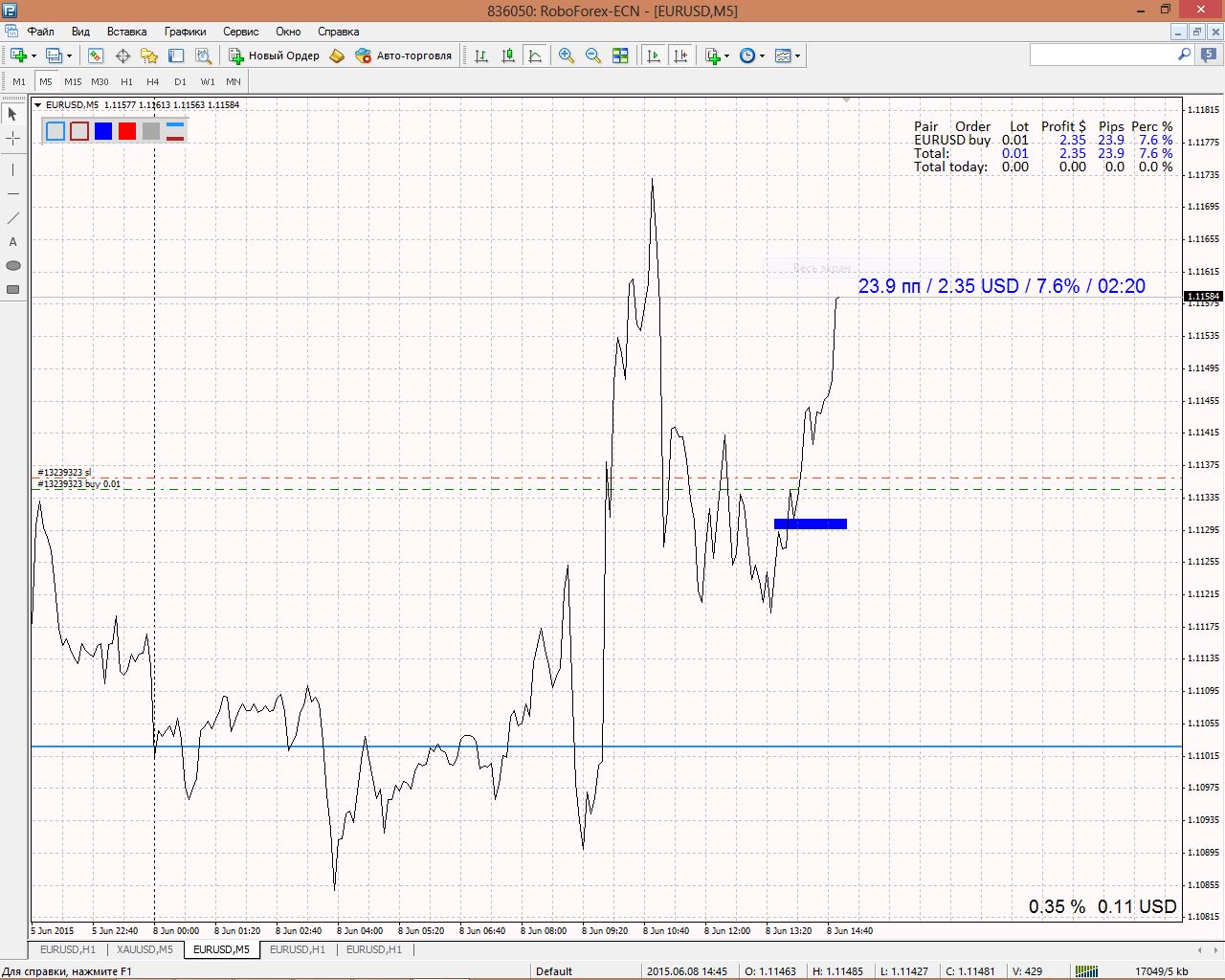Open the Сервис menu

(x=241, y=32)
